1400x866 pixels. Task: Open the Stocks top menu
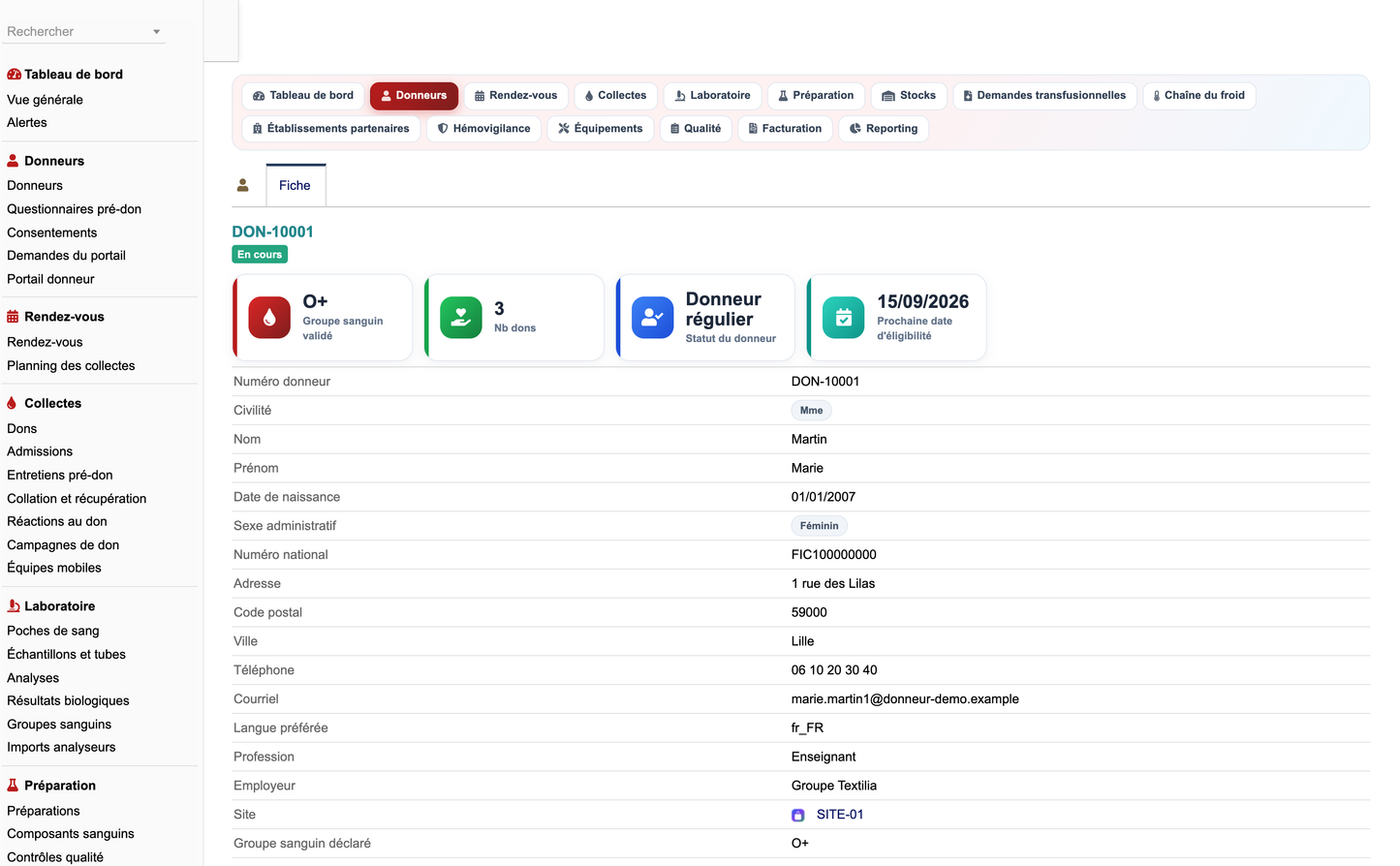tap(909, 96)
